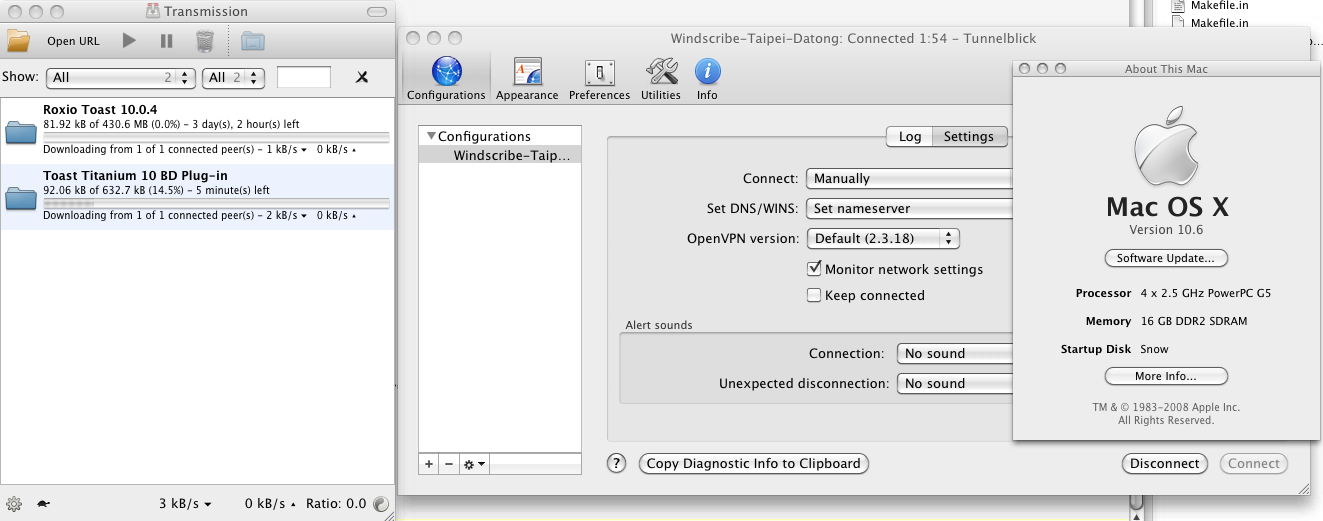Open Tunnelblick Configurations pane

click(446, 78)
